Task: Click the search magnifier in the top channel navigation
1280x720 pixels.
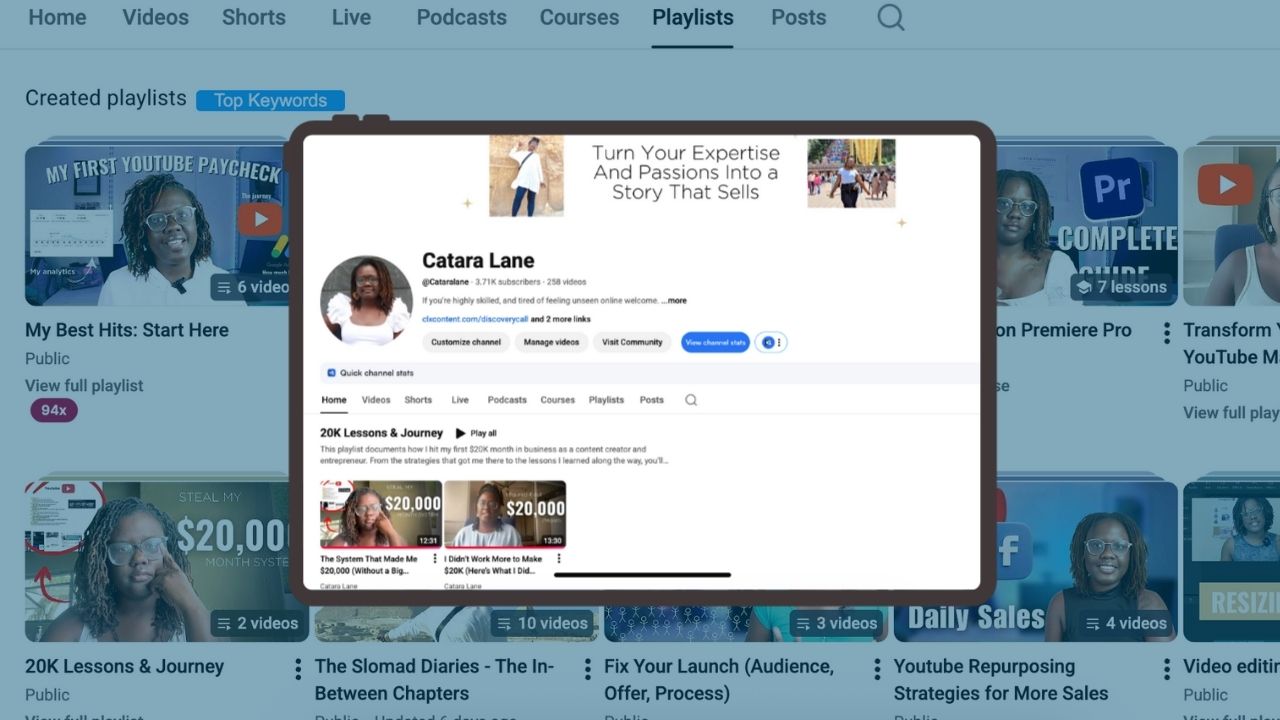Action: pos(890,18)
